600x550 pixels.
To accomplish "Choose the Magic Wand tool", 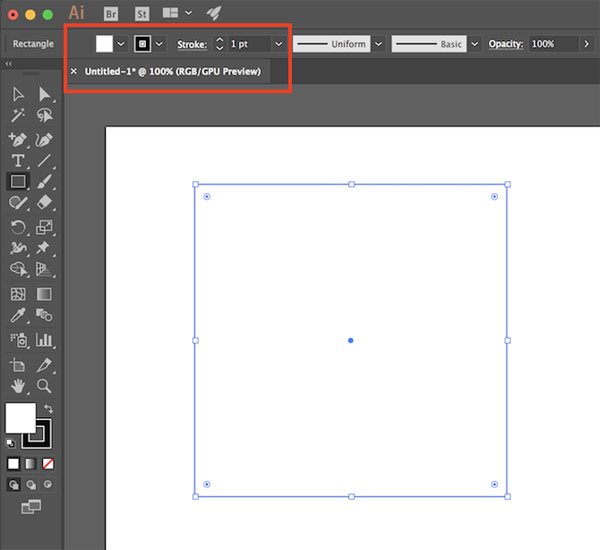I will (18, 116).
